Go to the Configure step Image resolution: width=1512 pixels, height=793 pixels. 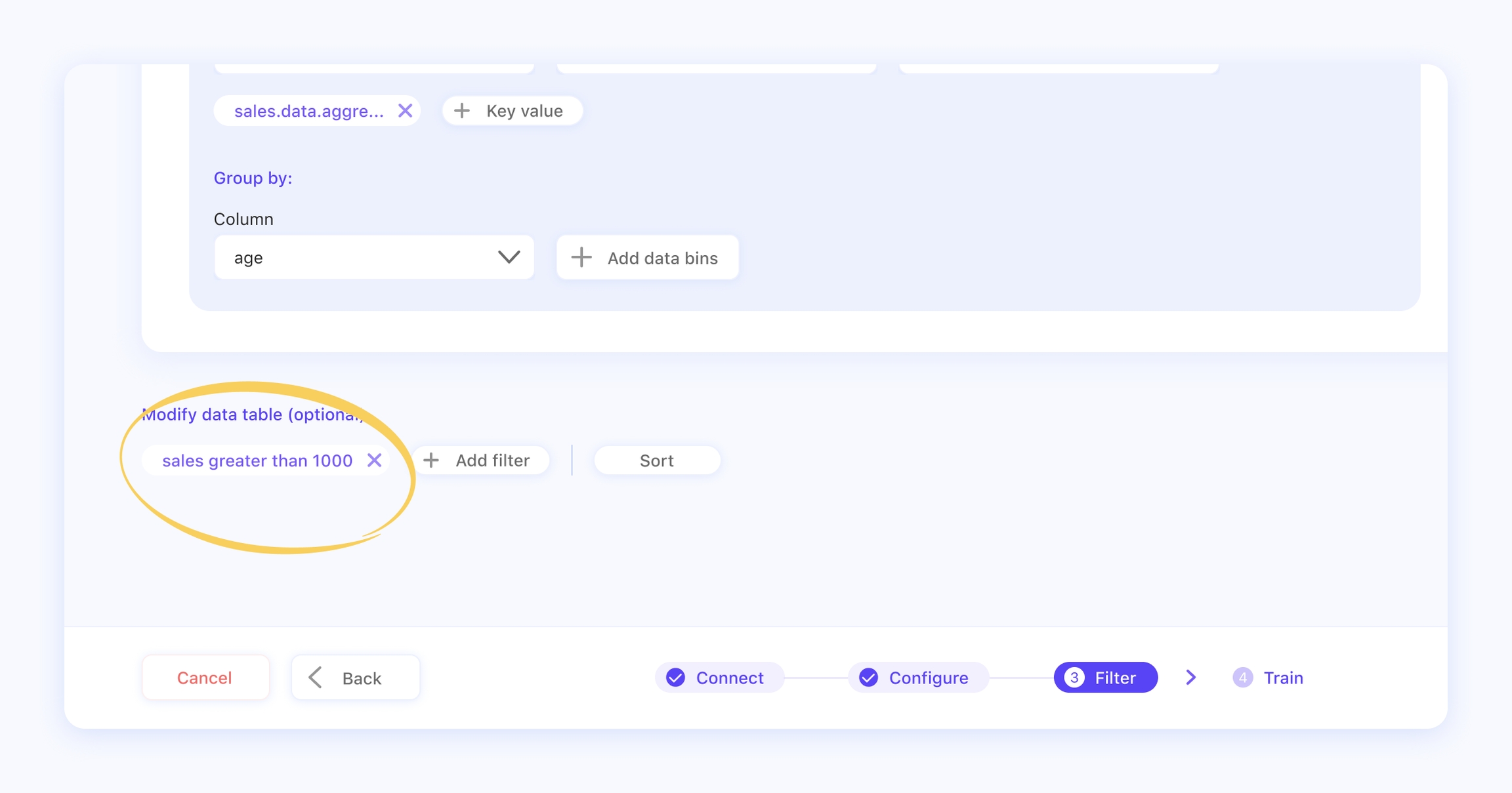tap(927, 678)
